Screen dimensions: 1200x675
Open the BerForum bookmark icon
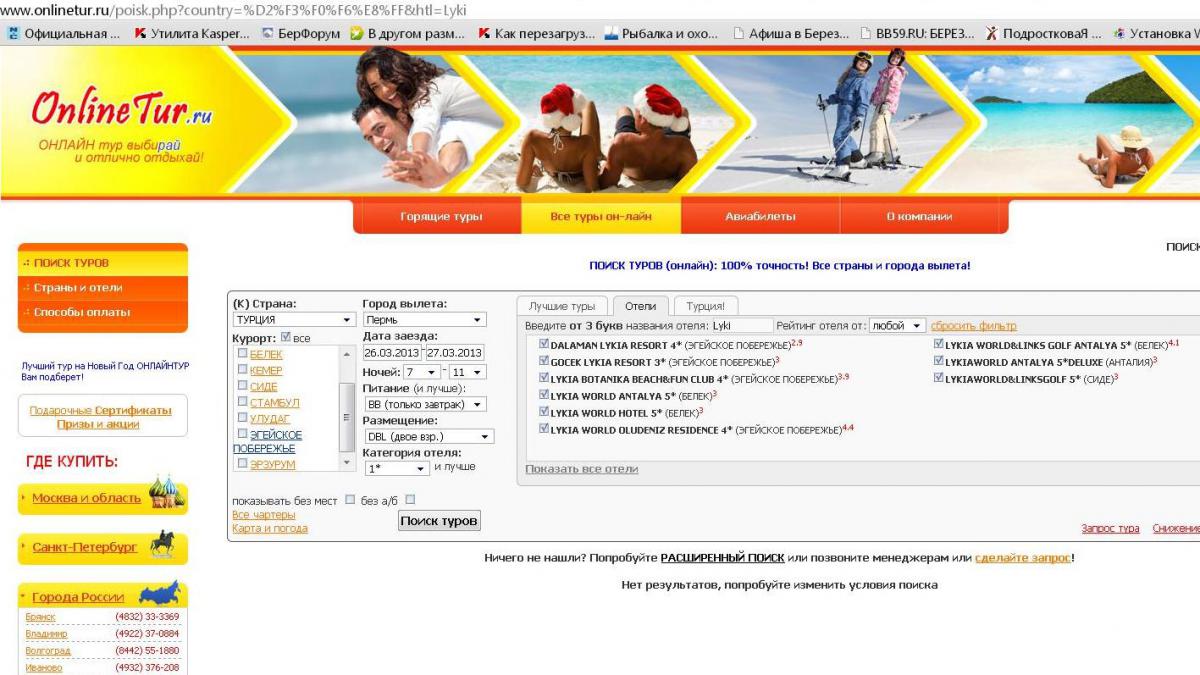(x=268, y=33)
